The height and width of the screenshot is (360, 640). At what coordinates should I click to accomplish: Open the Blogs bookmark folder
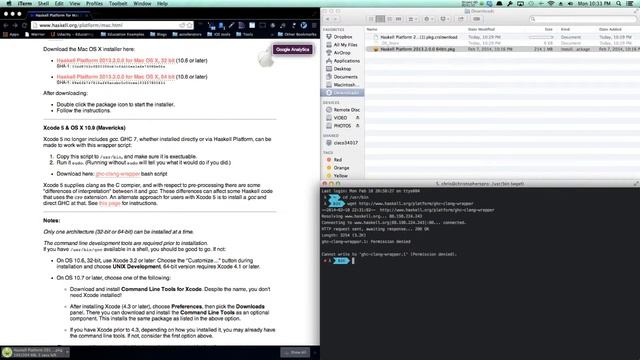coord(158,34)
